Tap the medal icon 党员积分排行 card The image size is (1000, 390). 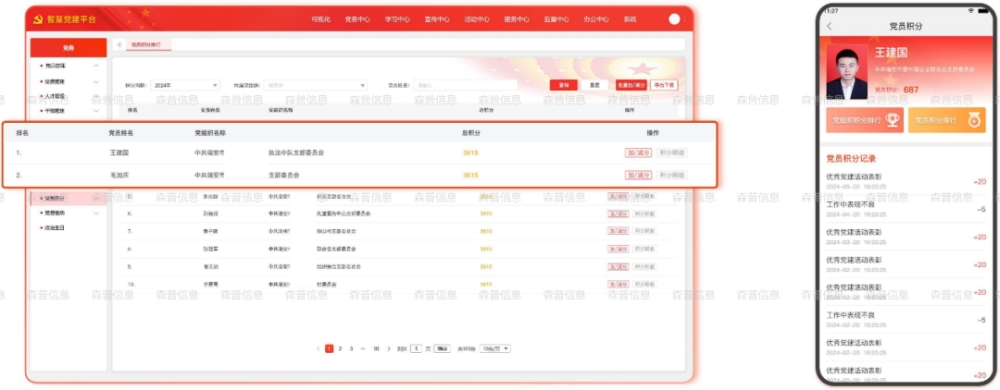[x=974, y=120]
